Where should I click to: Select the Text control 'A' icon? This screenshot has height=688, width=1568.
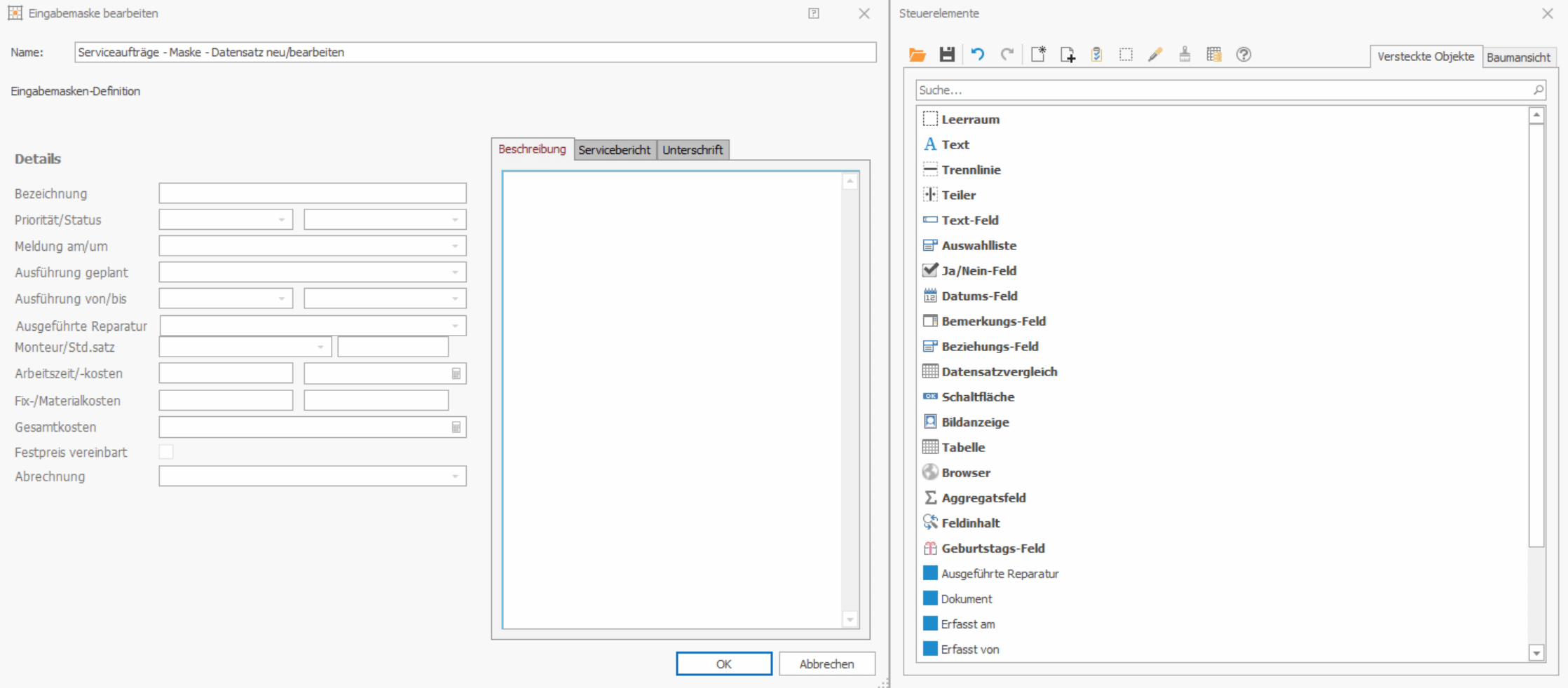[x=930, y=144]
